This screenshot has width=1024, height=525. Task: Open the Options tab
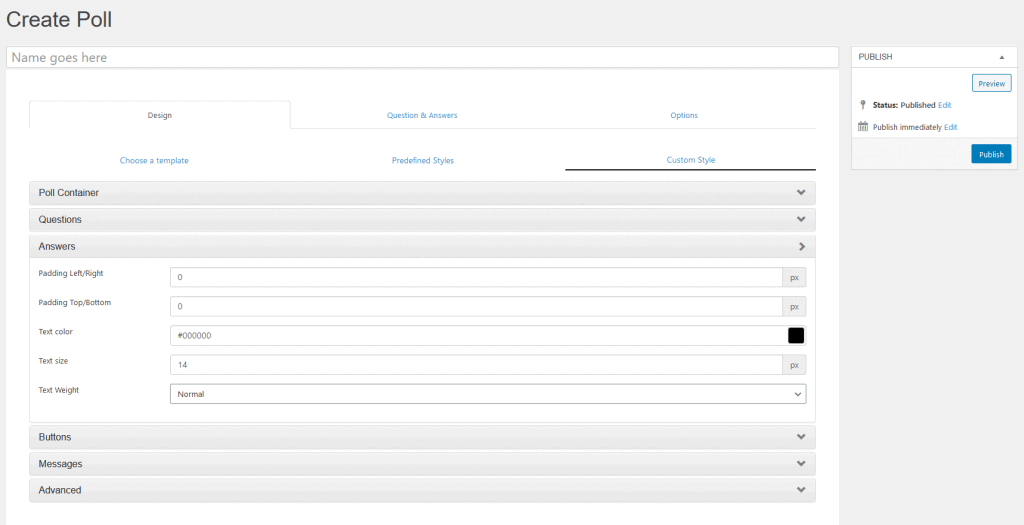point(684,115)
